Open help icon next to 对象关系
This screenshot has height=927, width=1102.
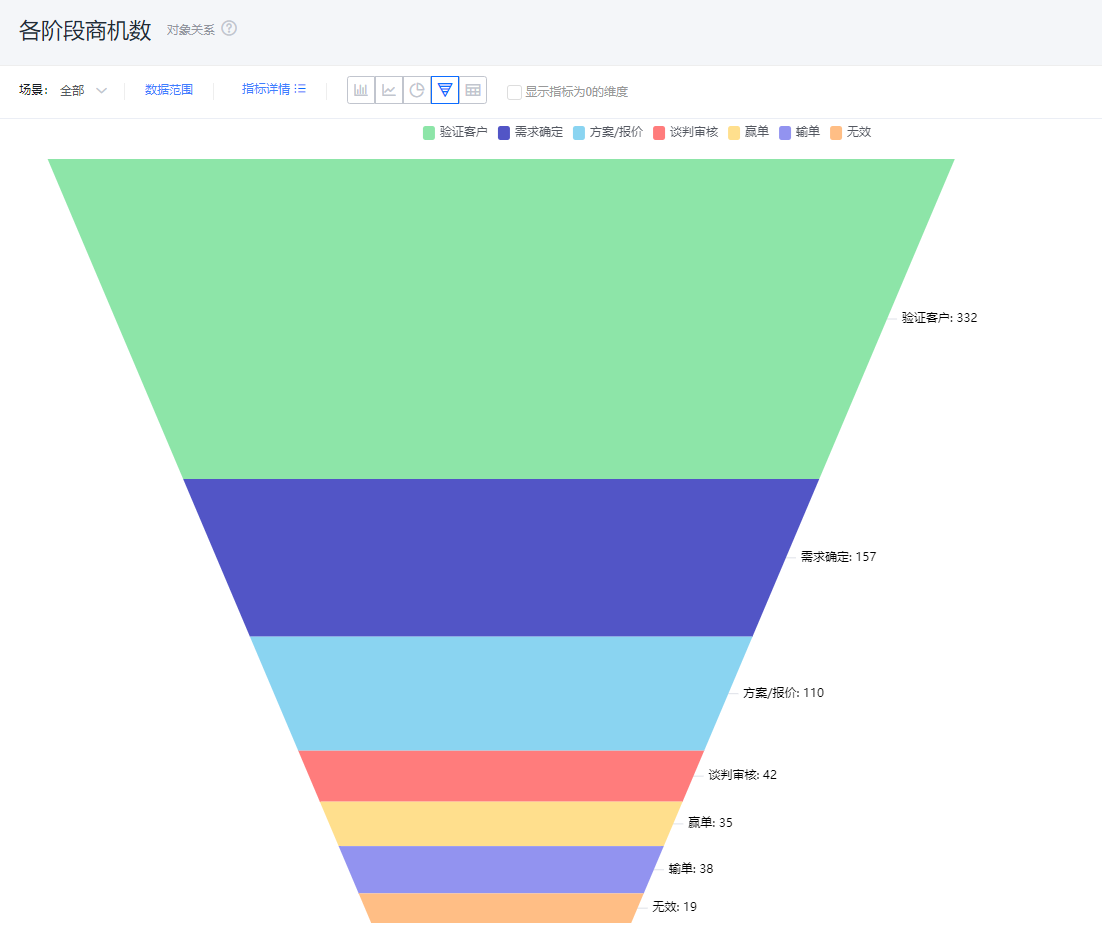coord(229,28)
